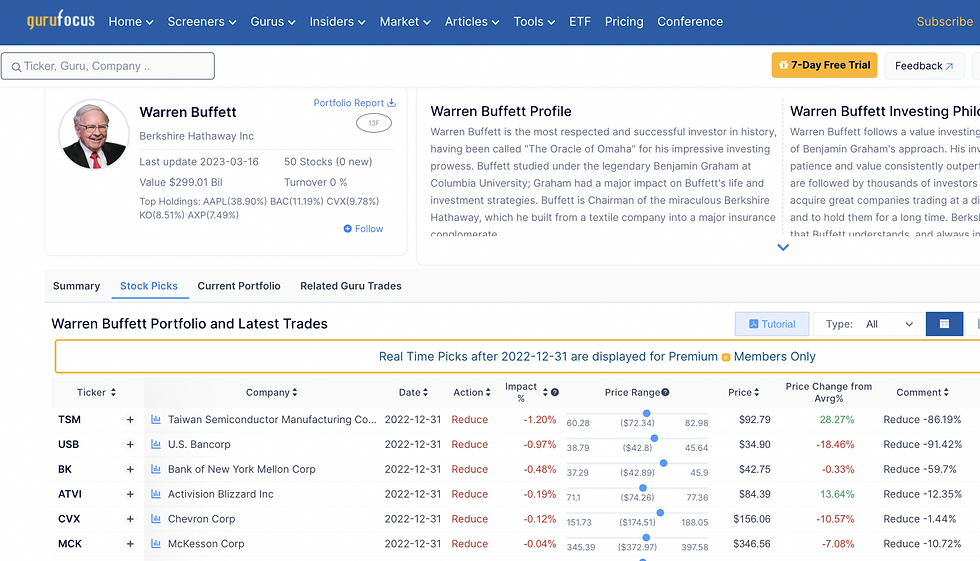Open the Home menu dropdown

pyautogui.click(x=131, y=22)
